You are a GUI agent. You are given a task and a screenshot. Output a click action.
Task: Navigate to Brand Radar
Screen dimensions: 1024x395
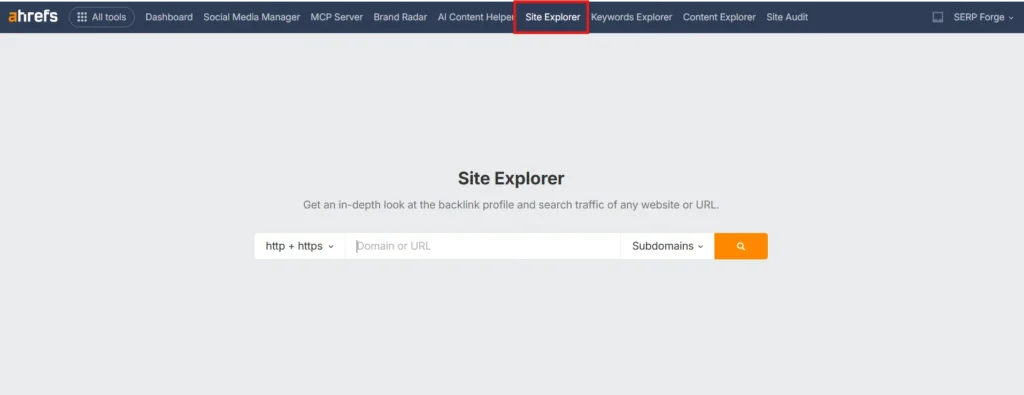tap(400, 17)
